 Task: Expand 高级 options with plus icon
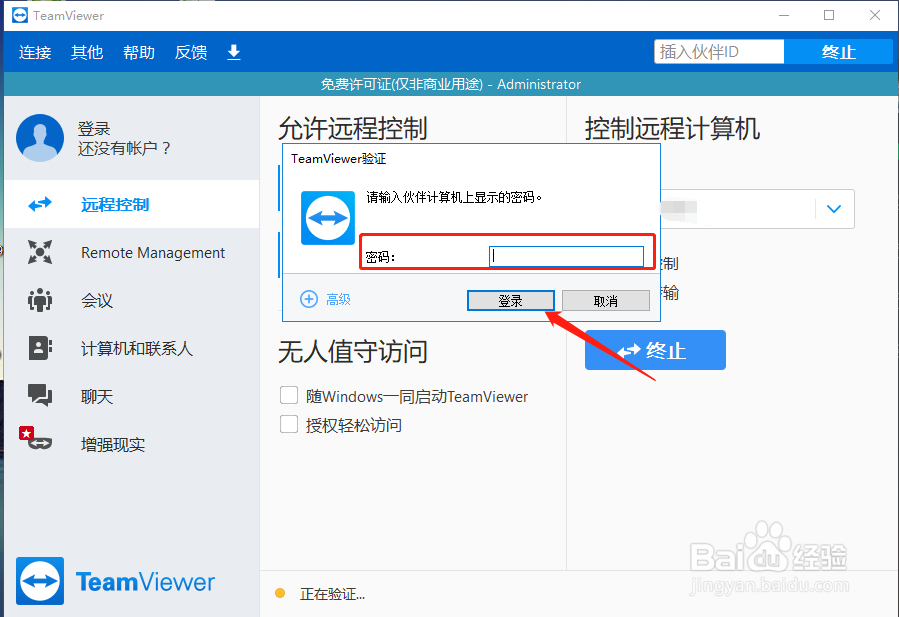coord(309,299)
